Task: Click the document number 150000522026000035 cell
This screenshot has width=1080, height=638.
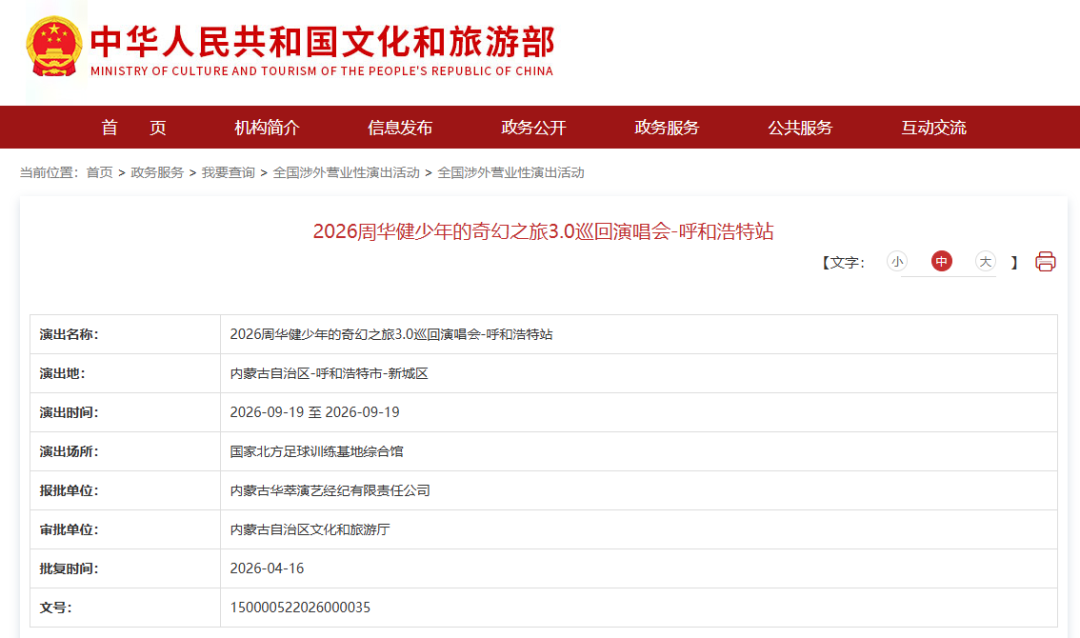Action: tap(300, 607)
